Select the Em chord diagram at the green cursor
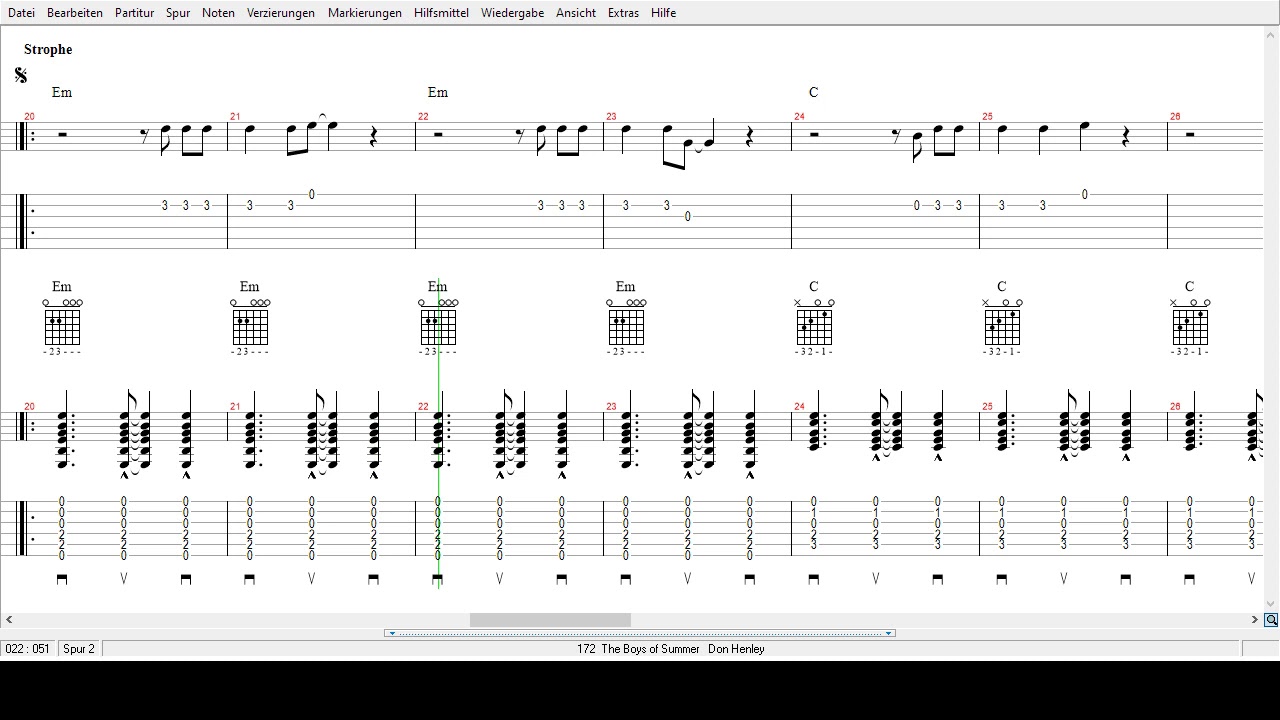The image size is (1280, 720). (x=438, y=327)
